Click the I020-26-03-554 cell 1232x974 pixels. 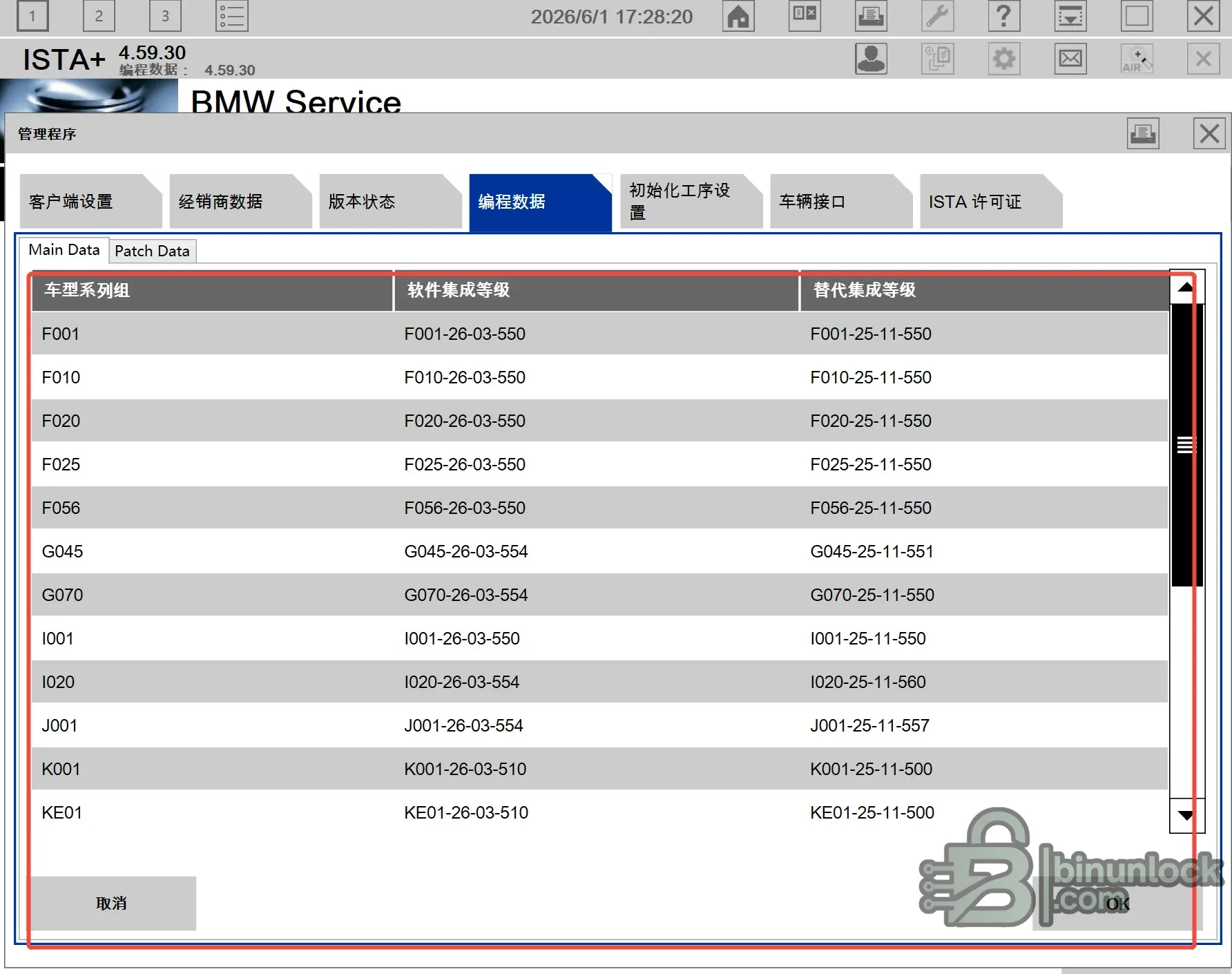[462, 682]
